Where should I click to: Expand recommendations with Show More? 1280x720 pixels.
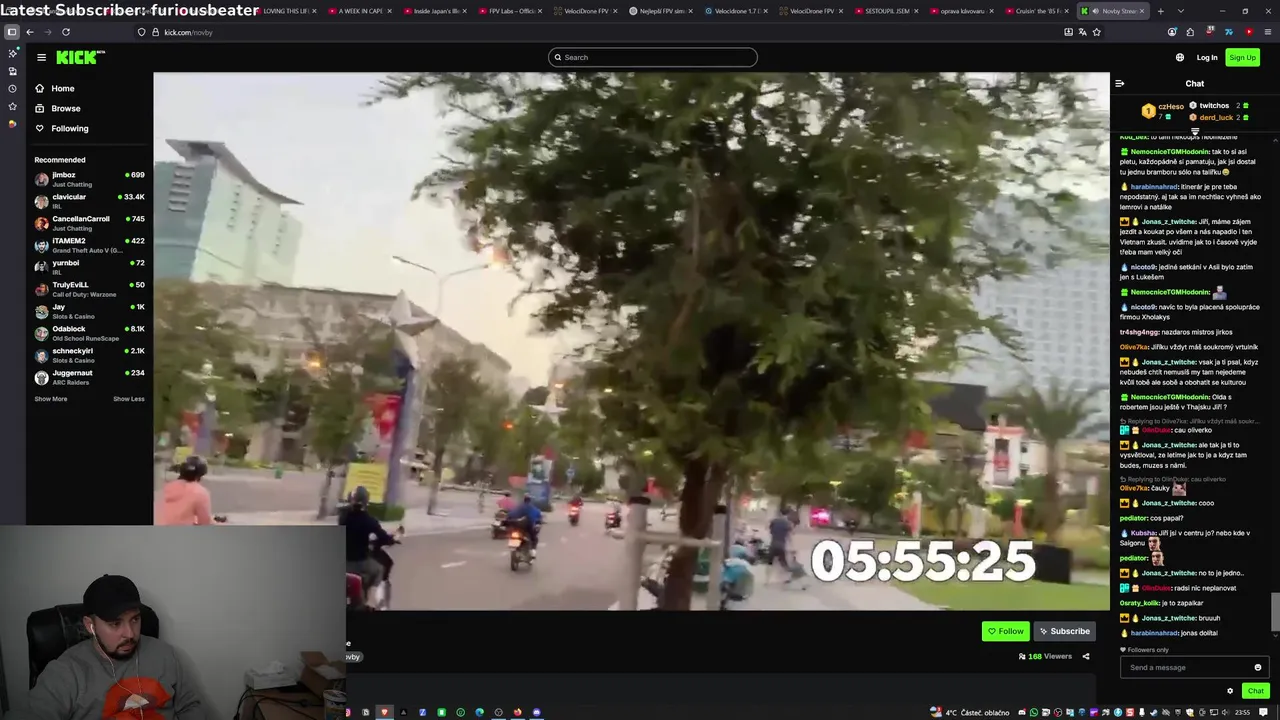[x=51, y=399]
